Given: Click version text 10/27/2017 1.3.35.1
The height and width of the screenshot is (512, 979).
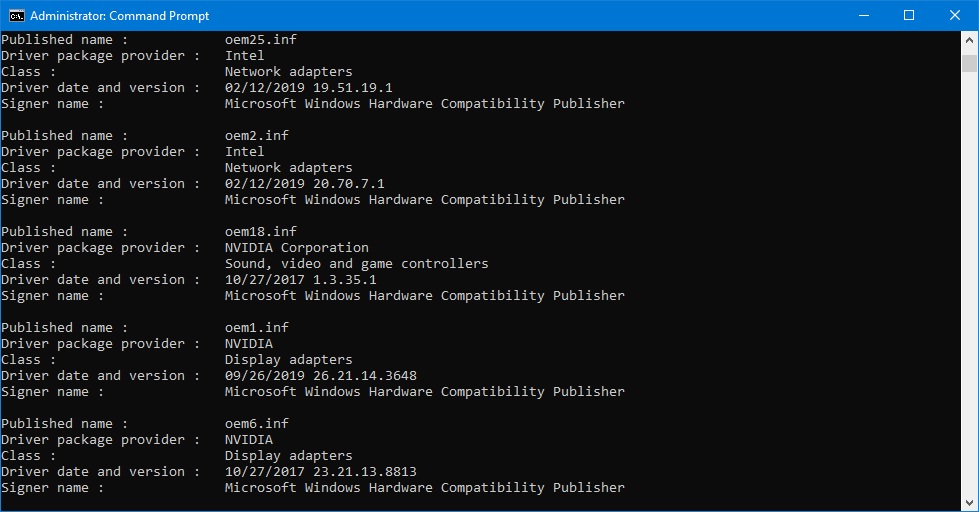Looking at the screenshot, I should 301,280.
